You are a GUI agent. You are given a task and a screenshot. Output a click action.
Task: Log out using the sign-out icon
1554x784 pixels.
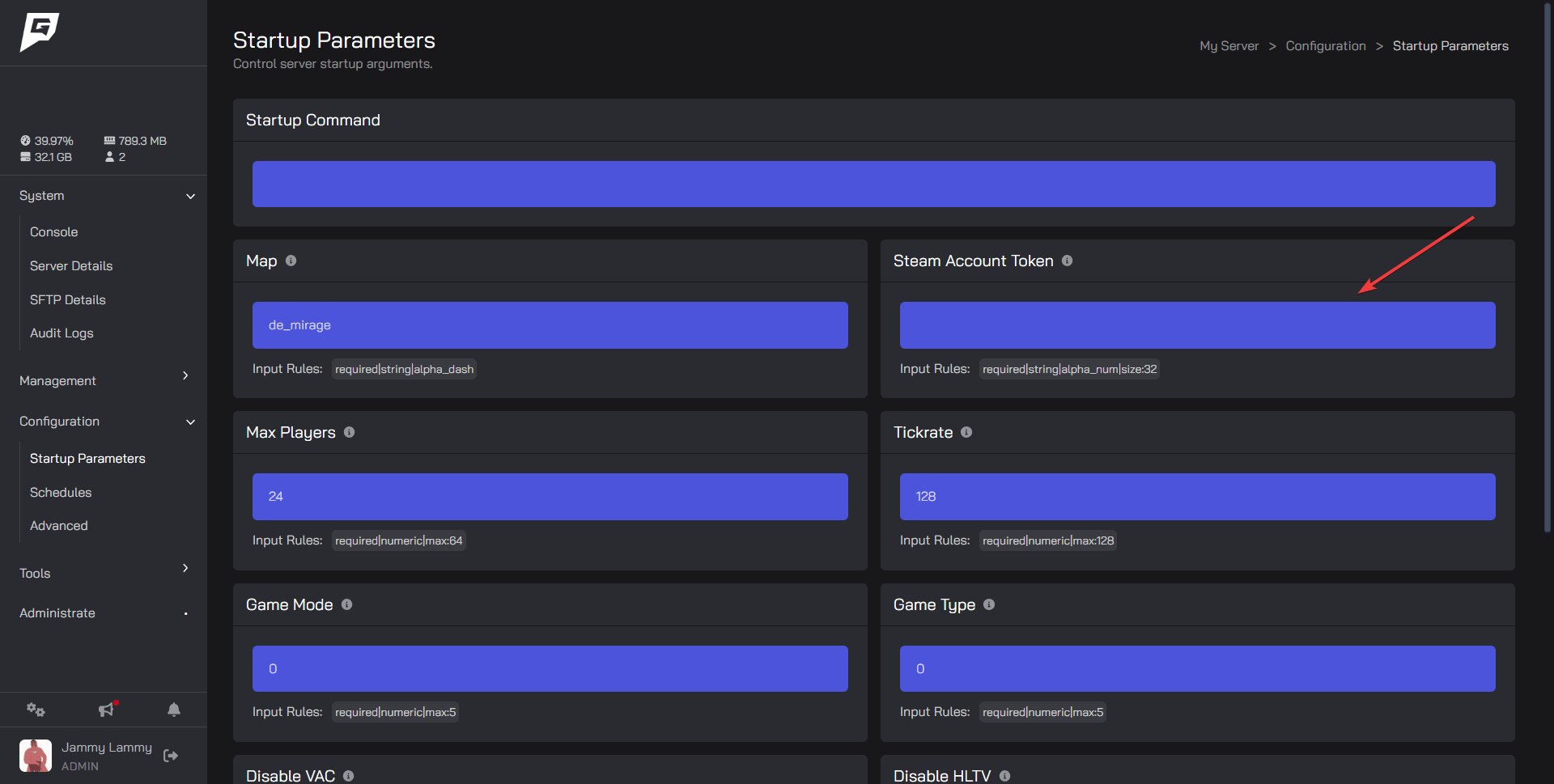point(171,755)
